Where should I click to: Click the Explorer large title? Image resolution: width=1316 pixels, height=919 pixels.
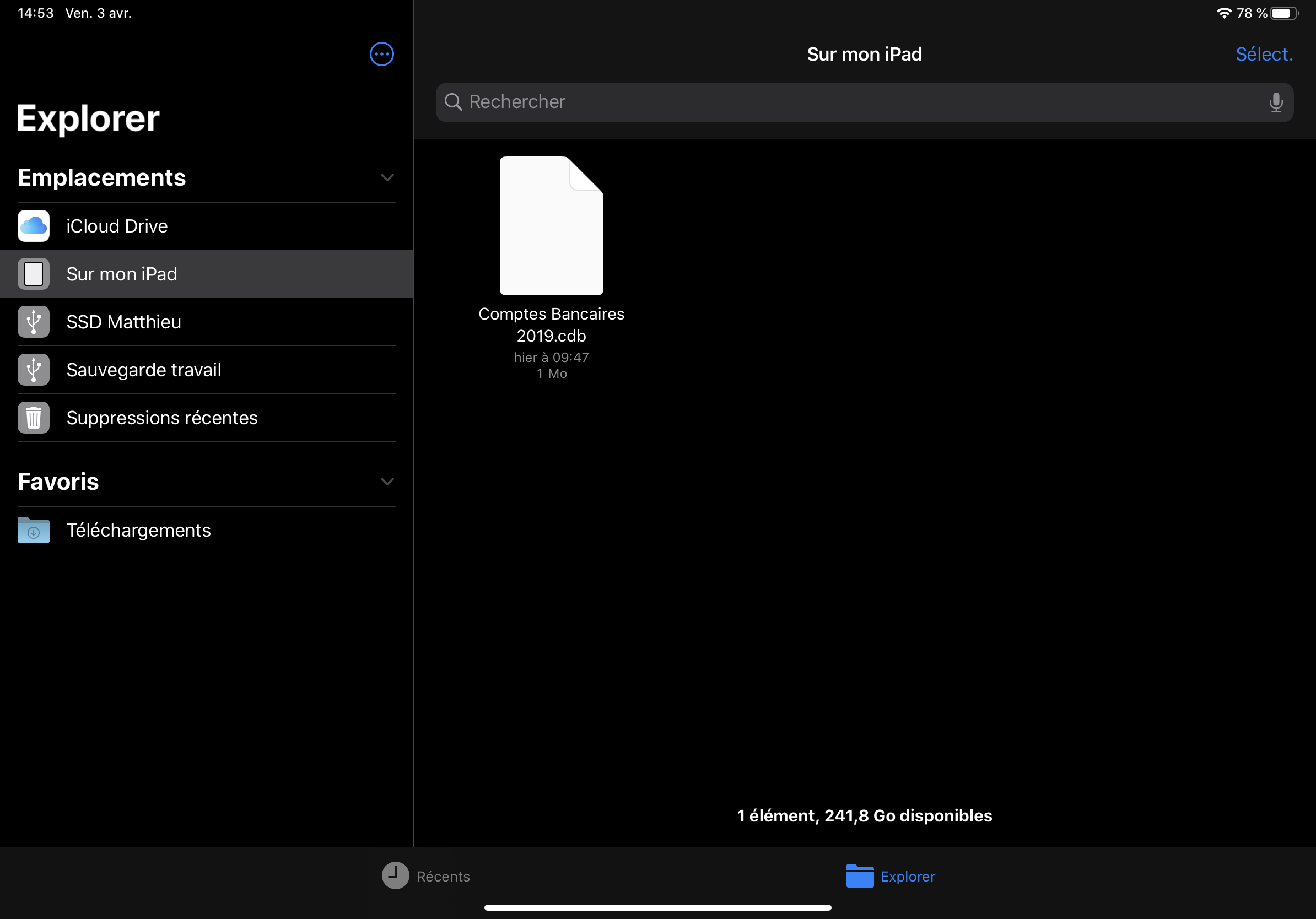click(88, 118)
